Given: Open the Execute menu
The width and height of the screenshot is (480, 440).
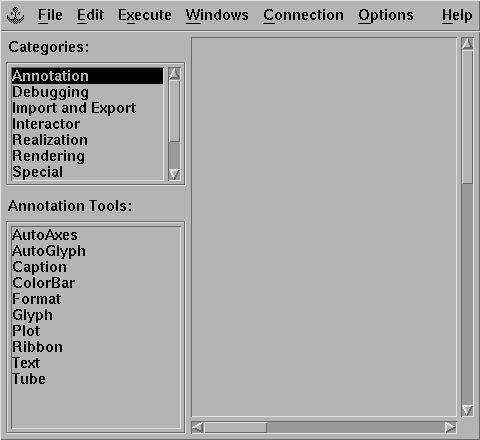Looking at the screenshot, I should (x=145, y=15).
